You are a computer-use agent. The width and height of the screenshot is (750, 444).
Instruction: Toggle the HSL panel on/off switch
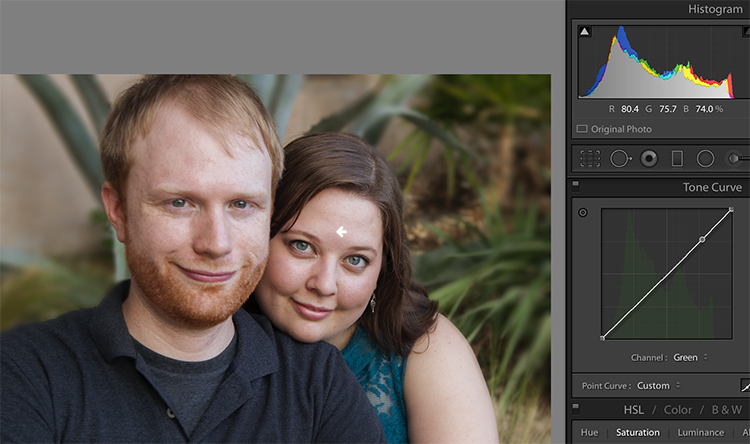[576, 407]
